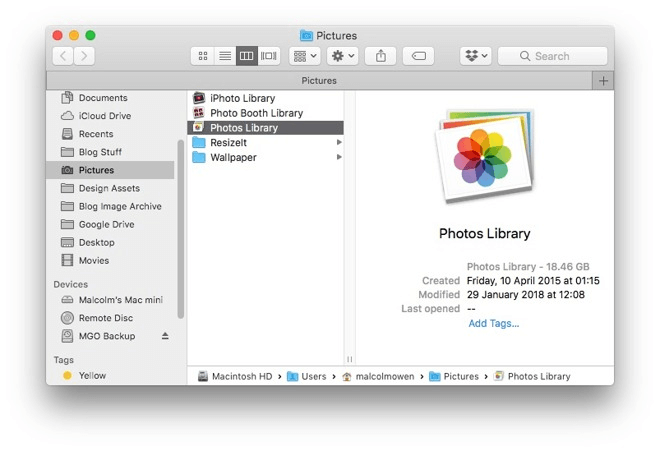The height and width of the screenshot is (451, 660).
Task: Go back with the left arrow button
Action: tap(63, 56)
